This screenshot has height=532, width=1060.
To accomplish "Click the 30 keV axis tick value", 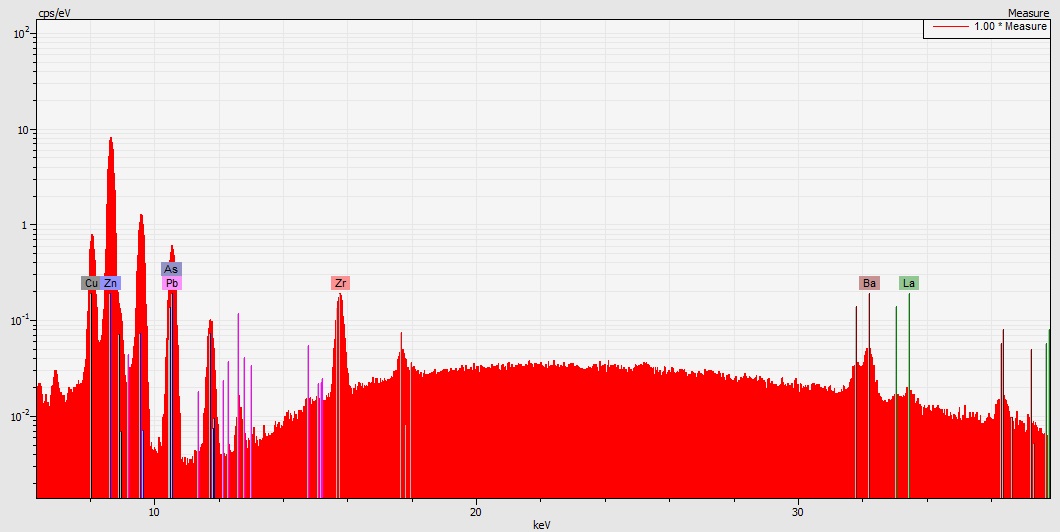I will coord(798,511).
